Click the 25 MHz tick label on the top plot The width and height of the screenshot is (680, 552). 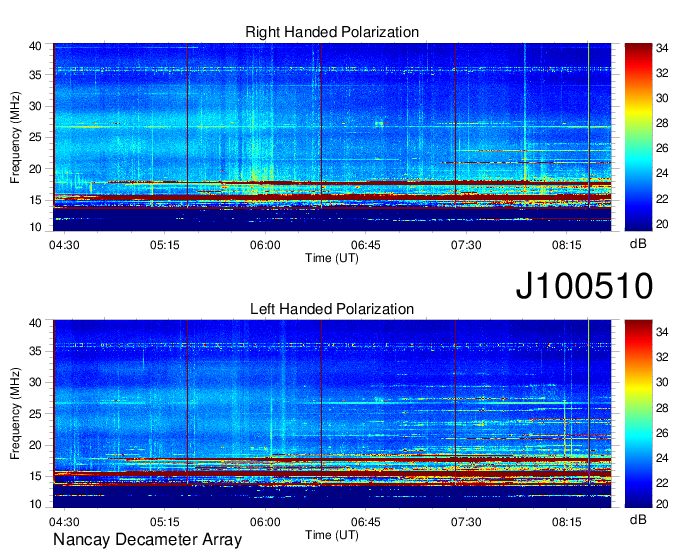click(x=35, y=137)
